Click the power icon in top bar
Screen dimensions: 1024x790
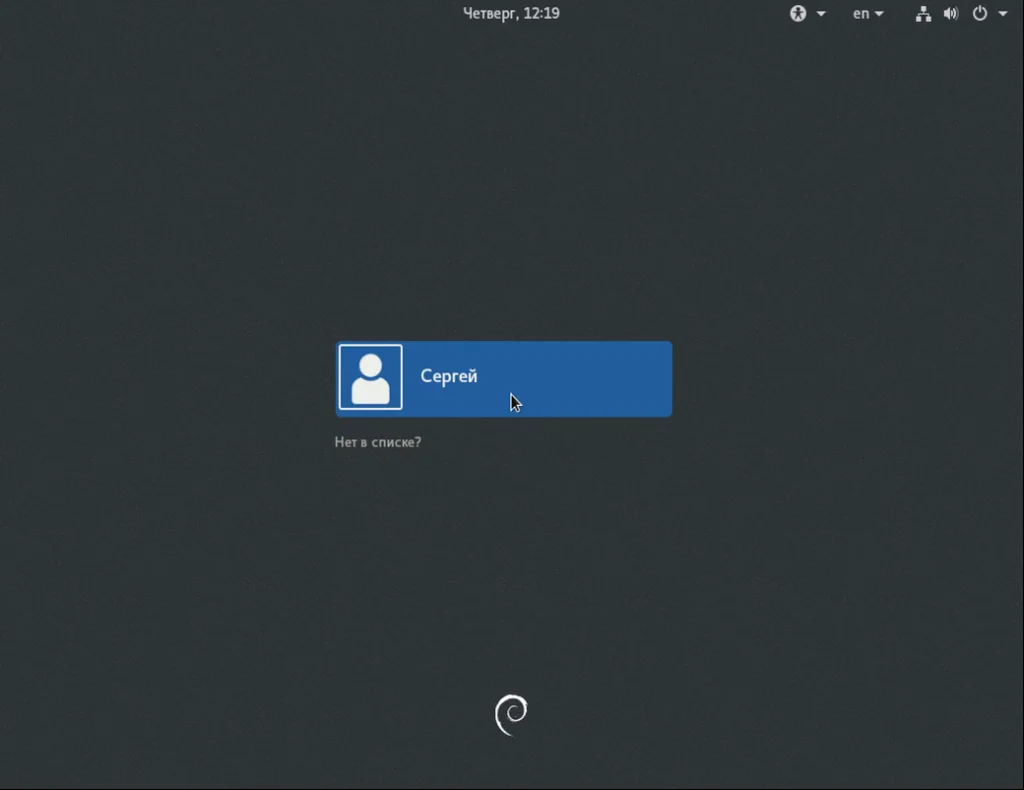[x=980, y=14]
